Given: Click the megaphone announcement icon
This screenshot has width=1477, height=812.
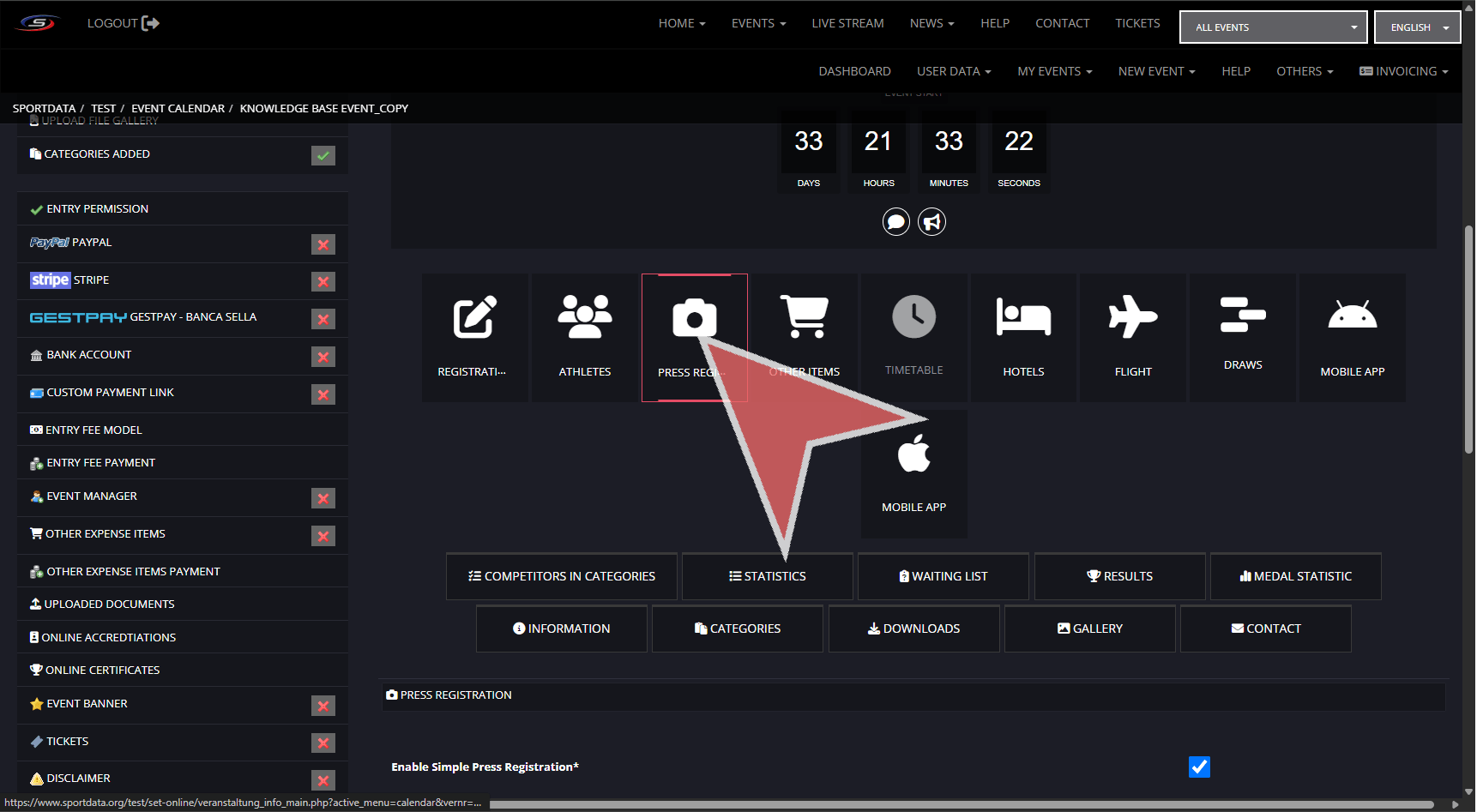Looking at the screenshot, I should (x=931, y=222).
